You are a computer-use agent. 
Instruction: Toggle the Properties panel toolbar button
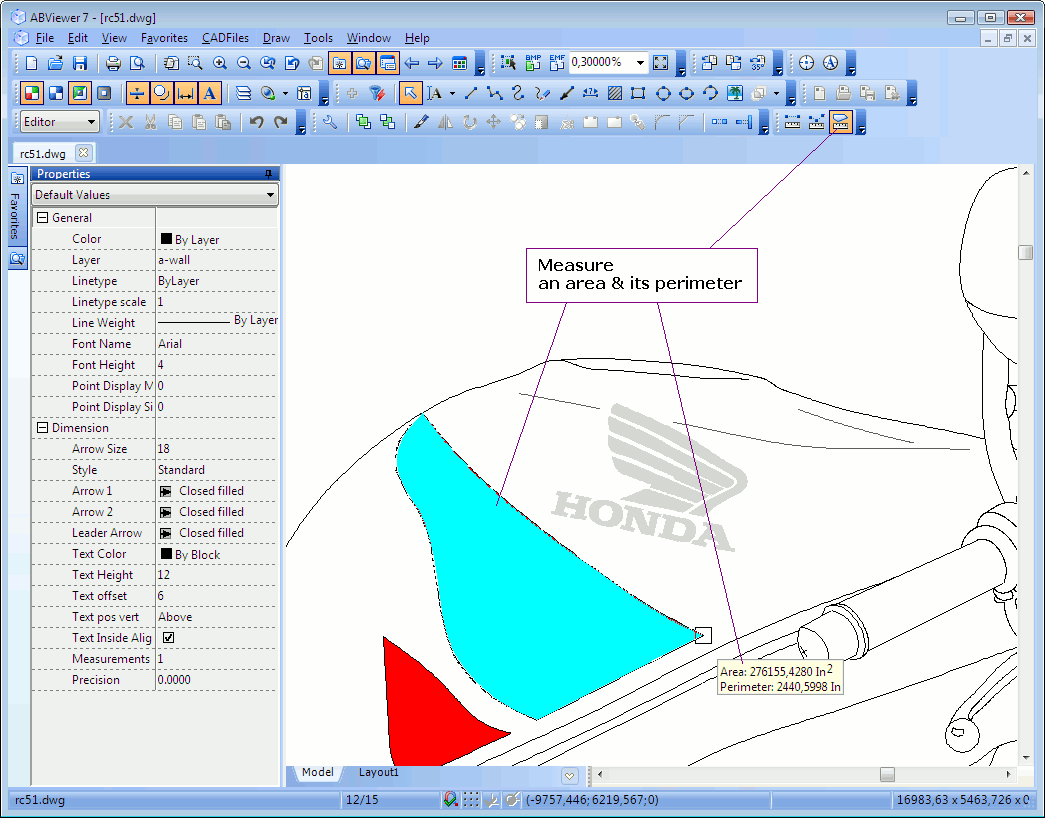(387, 63)
